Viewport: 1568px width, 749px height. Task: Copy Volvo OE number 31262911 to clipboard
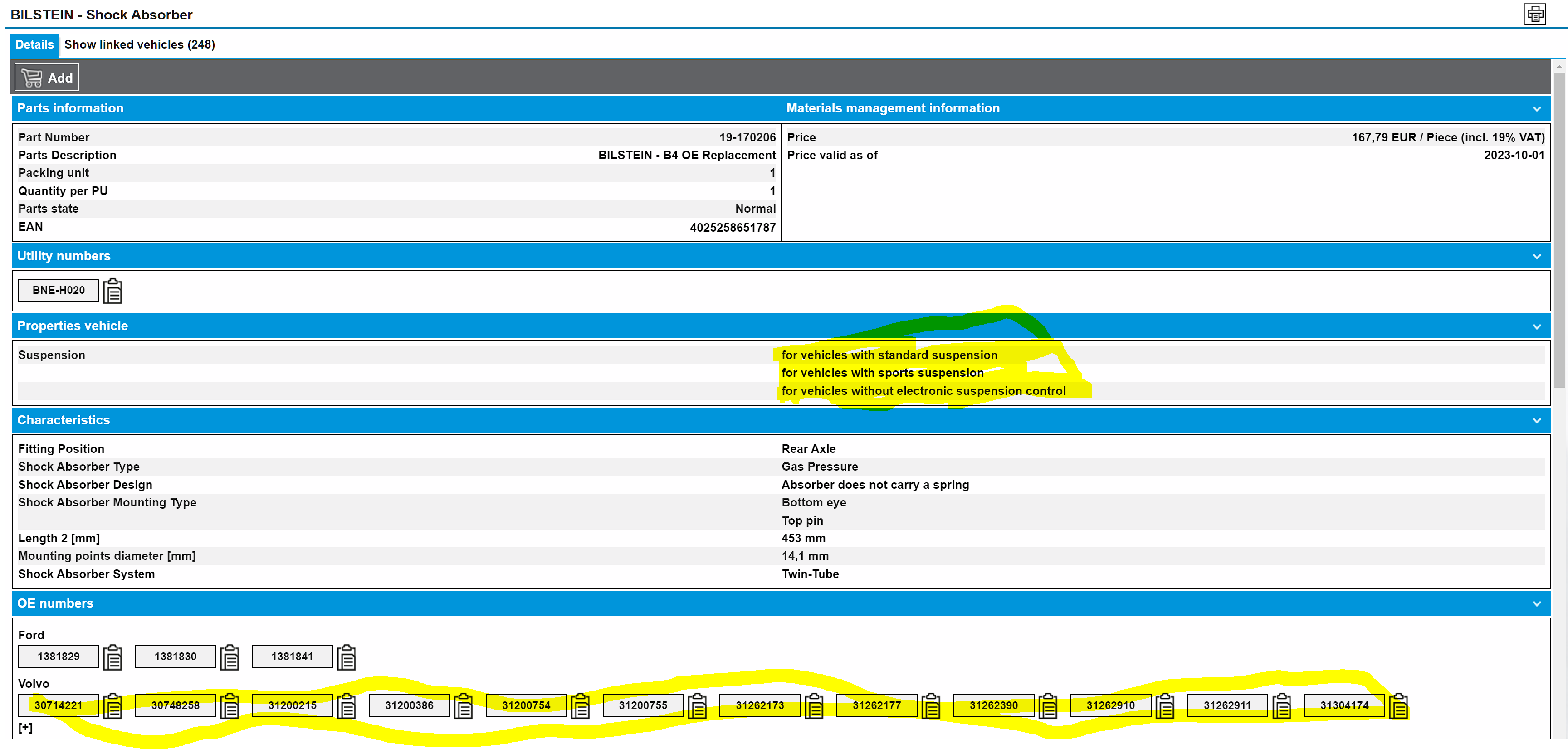tap(1281, 706)
